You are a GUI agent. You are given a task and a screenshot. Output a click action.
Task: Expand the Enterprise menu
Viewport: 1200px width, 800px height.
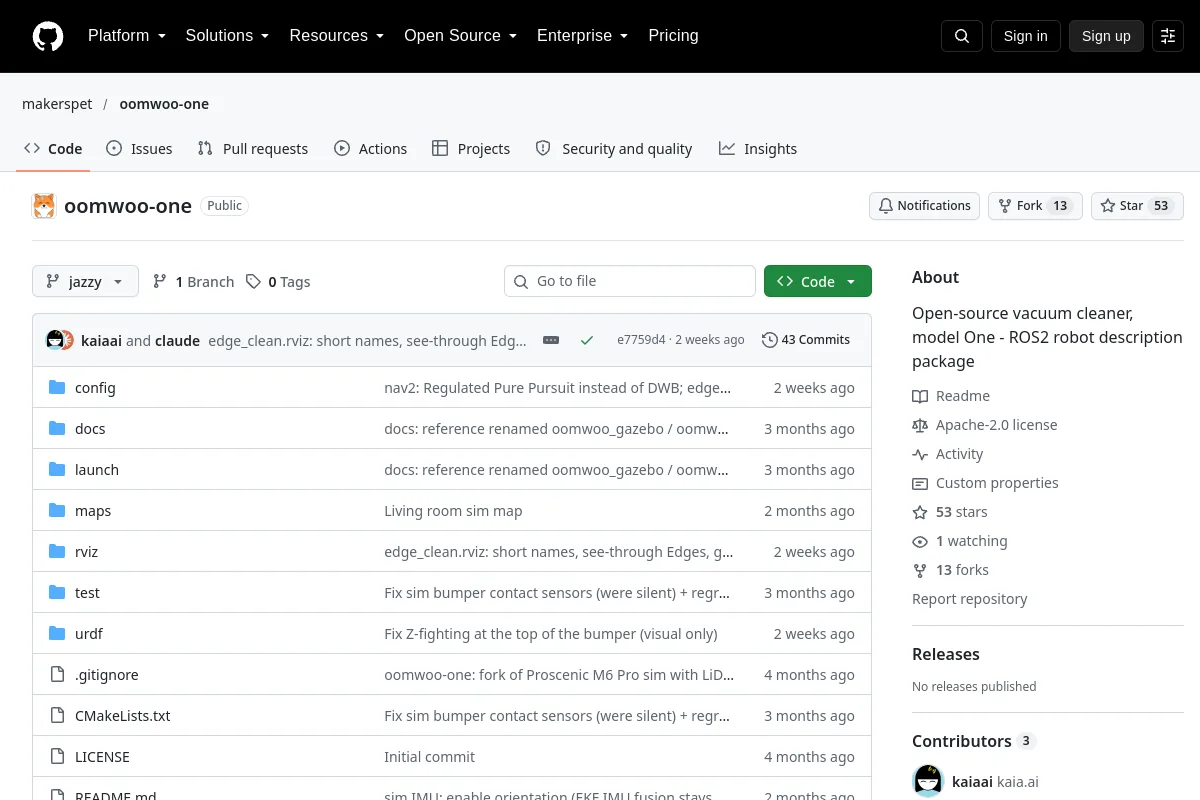(x=582, y=36)
